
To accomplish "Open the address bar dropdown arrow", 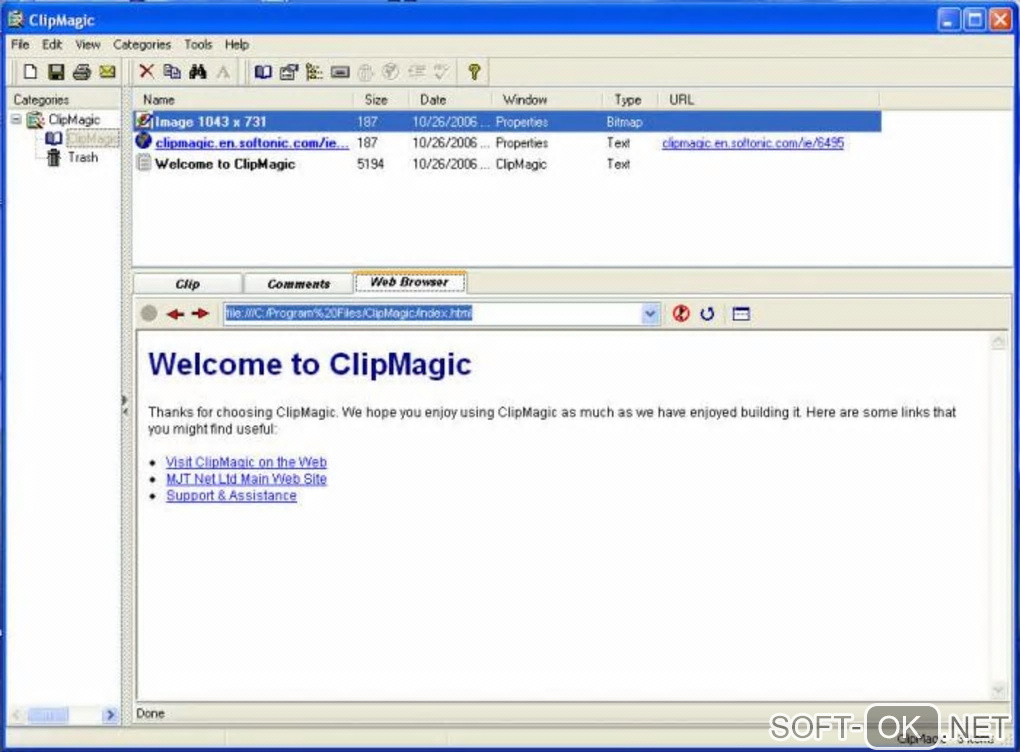I will 650,314.
